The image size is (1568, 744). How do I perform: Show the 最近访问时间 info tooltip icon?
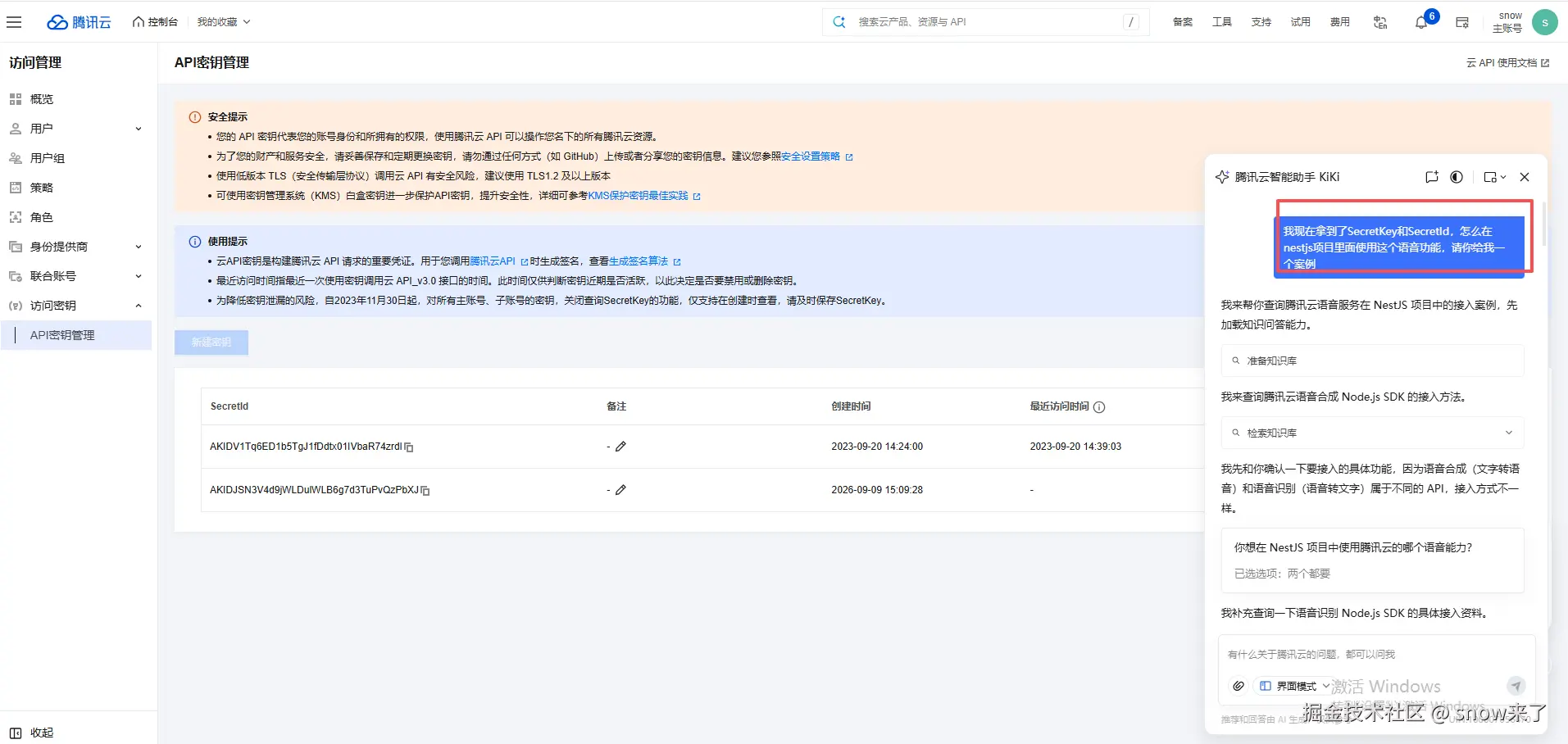1099,407
